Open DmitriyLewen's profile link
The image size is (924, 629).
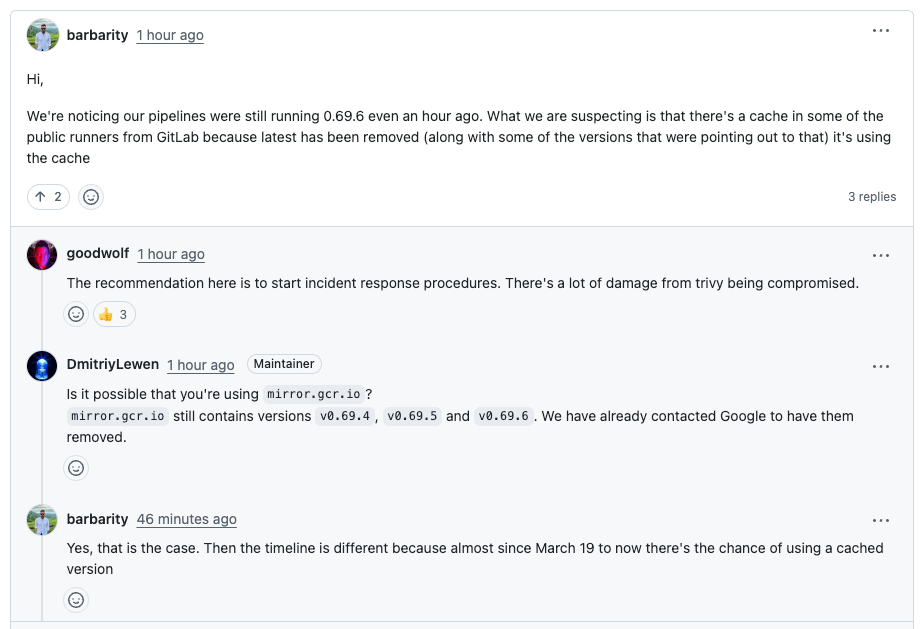click(113, 365)
